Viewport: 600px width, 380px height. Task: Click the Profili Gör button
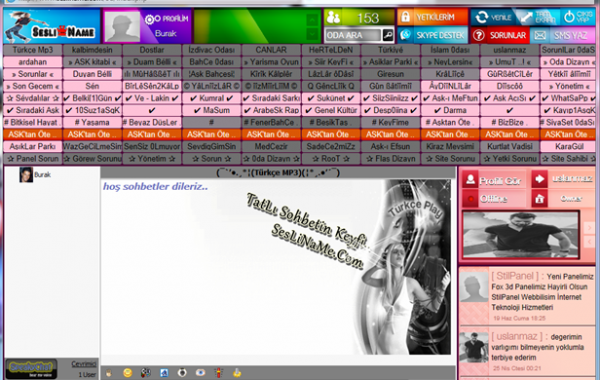click(x=494, y=180)
